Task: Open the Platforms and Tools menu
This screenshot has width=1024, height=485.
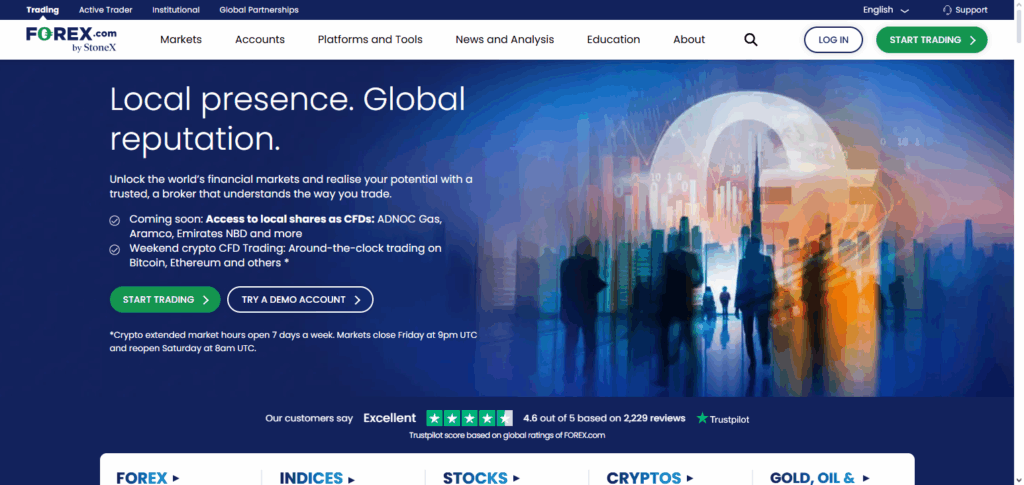Action: tap(370, 40)
